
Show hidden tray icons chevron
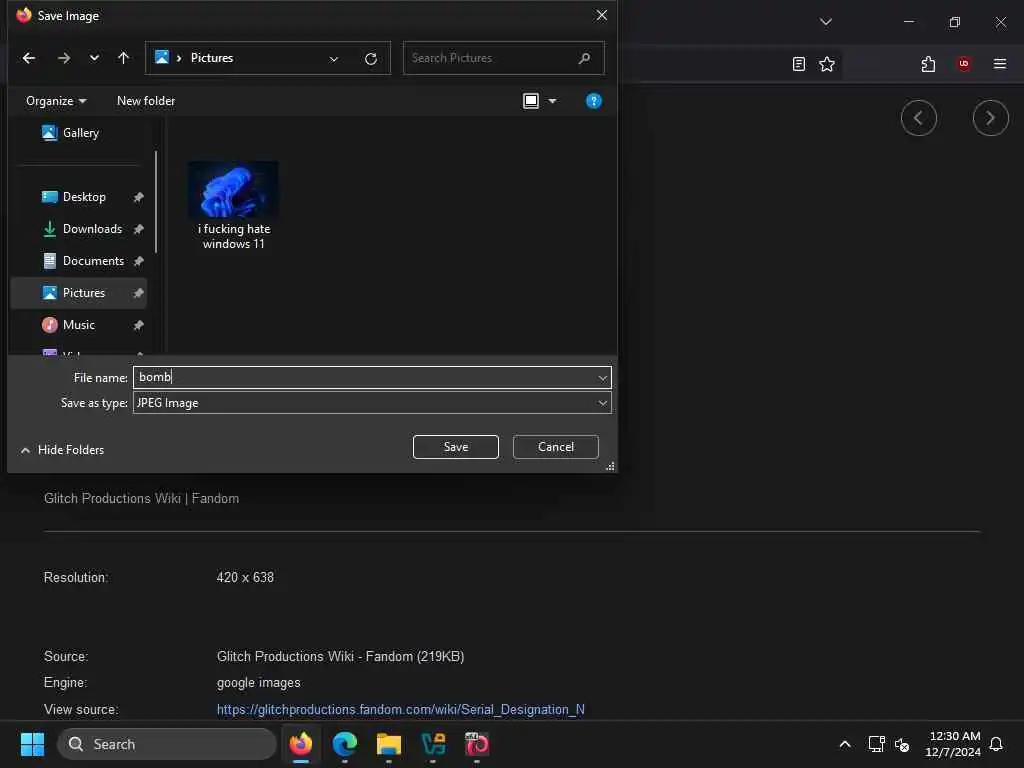[844, 744]
